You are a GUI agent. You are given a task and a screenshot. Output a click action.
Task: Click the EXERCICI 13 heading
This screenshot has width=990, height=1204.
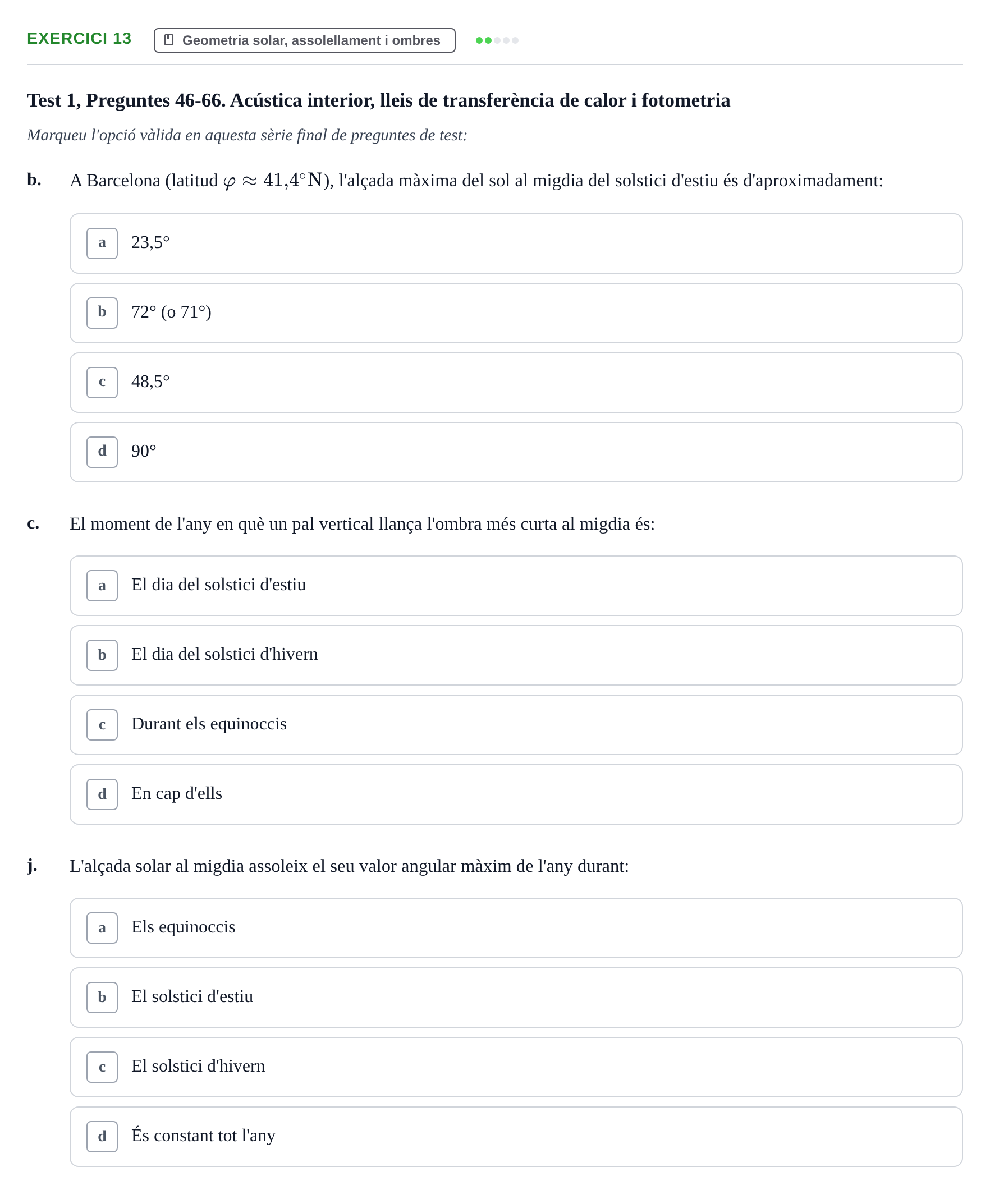pos(79,39)
